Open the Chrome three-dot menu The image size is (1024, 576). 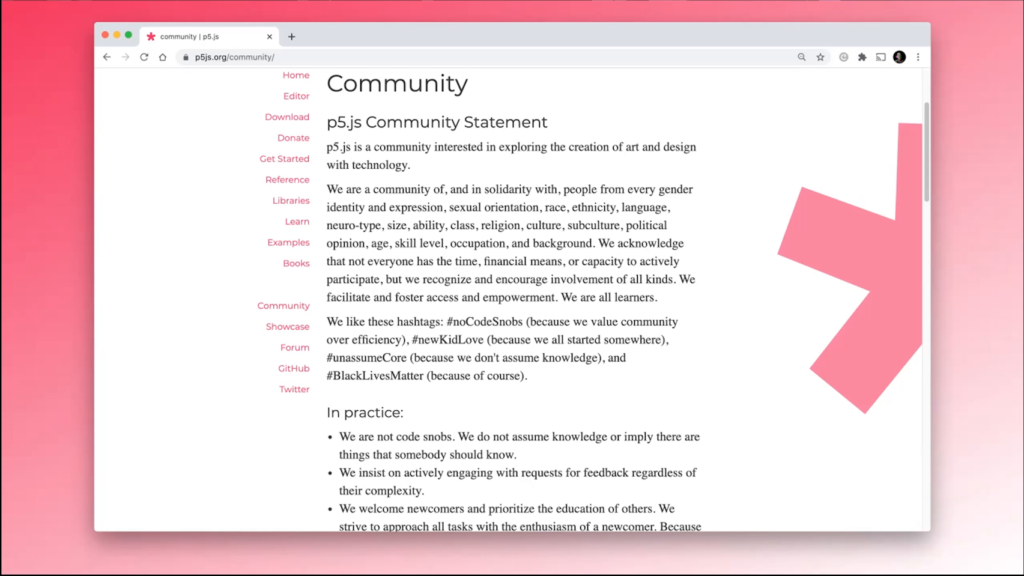pos(918,57)
